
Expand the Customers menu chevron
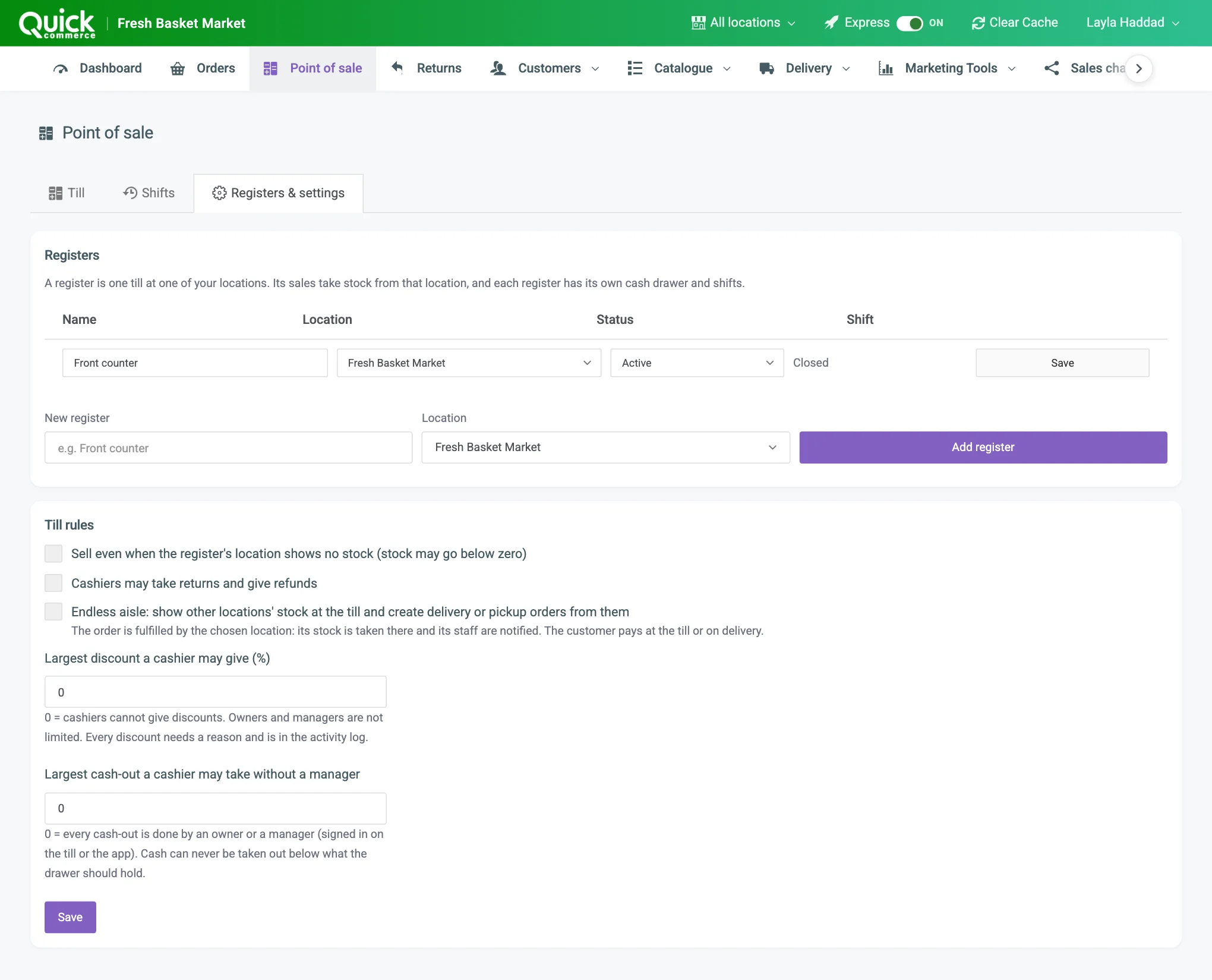click(595, 69)
